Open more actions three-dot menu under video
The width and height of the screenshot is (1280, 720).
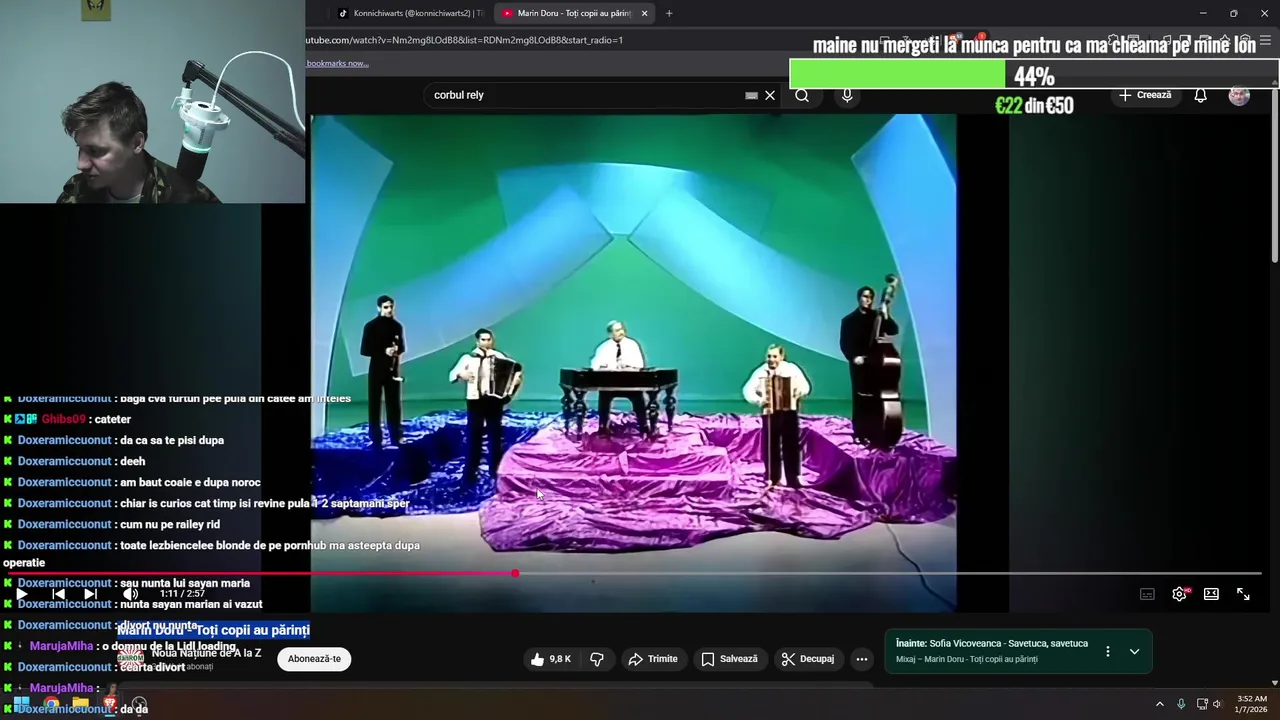click(862, 659)
